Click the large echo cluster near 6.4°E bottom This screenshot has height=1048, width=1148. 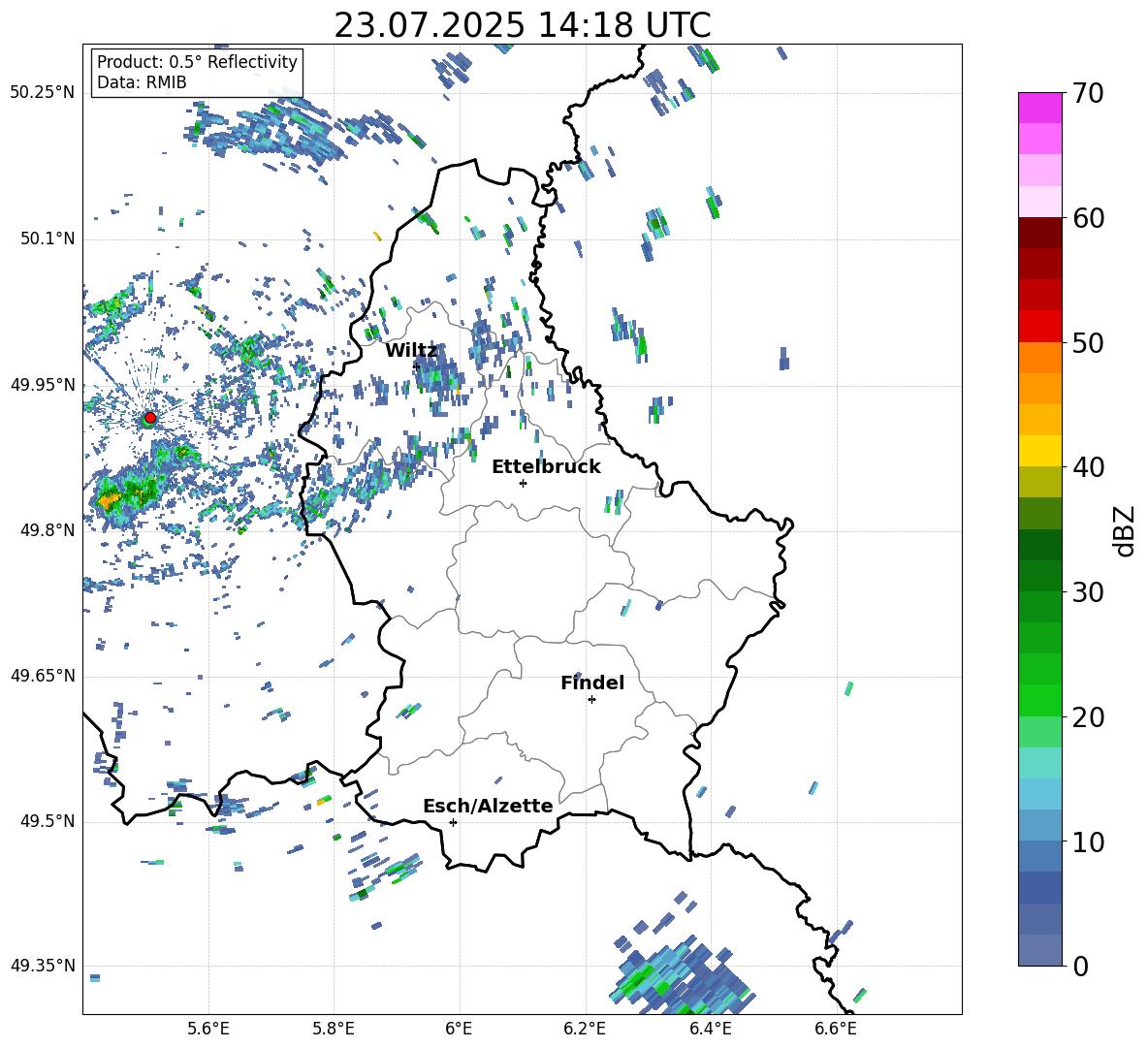(681, 973)
